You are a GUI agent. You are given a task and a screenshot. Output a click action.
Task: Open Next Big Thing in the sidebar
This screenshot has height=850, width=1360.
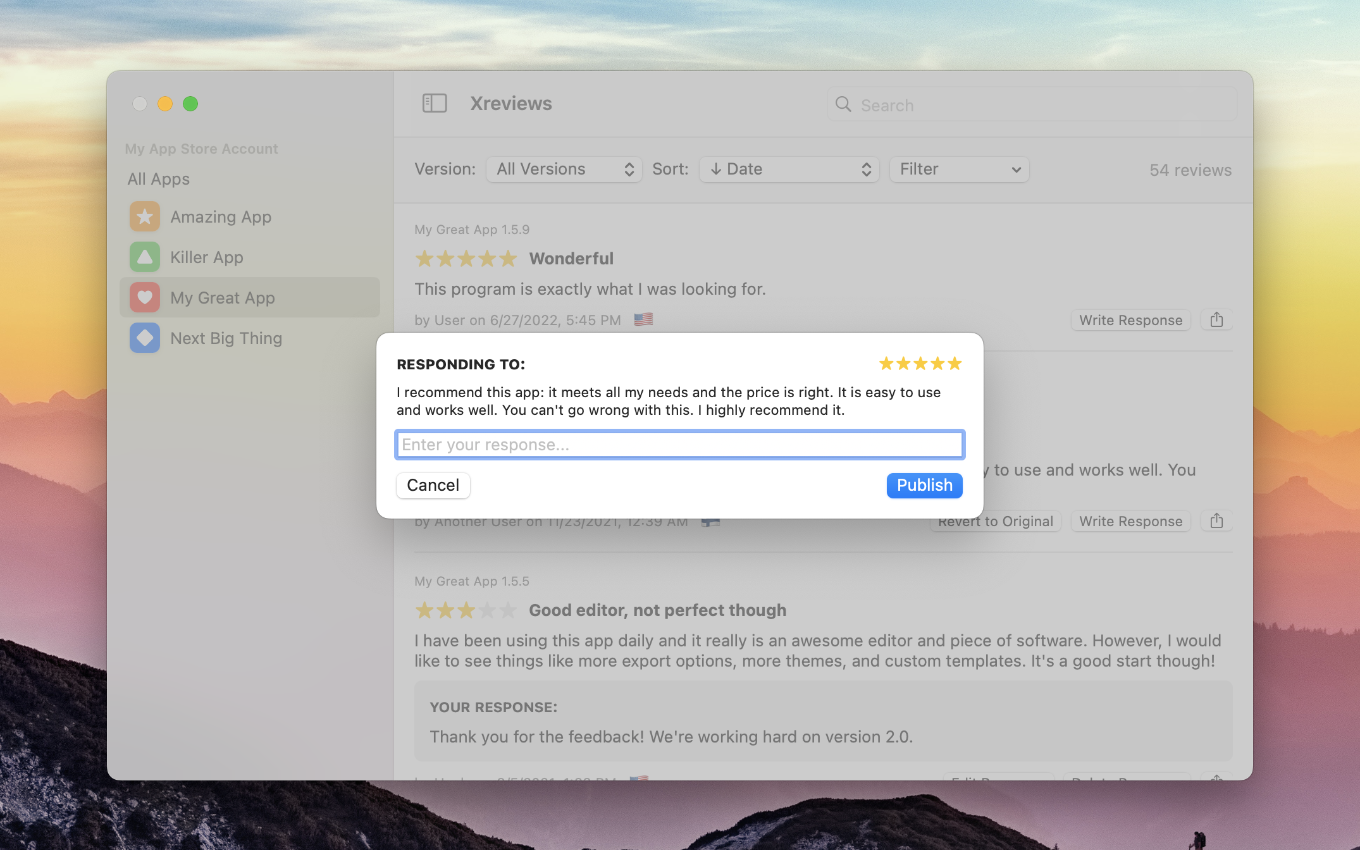coord(249,338)
